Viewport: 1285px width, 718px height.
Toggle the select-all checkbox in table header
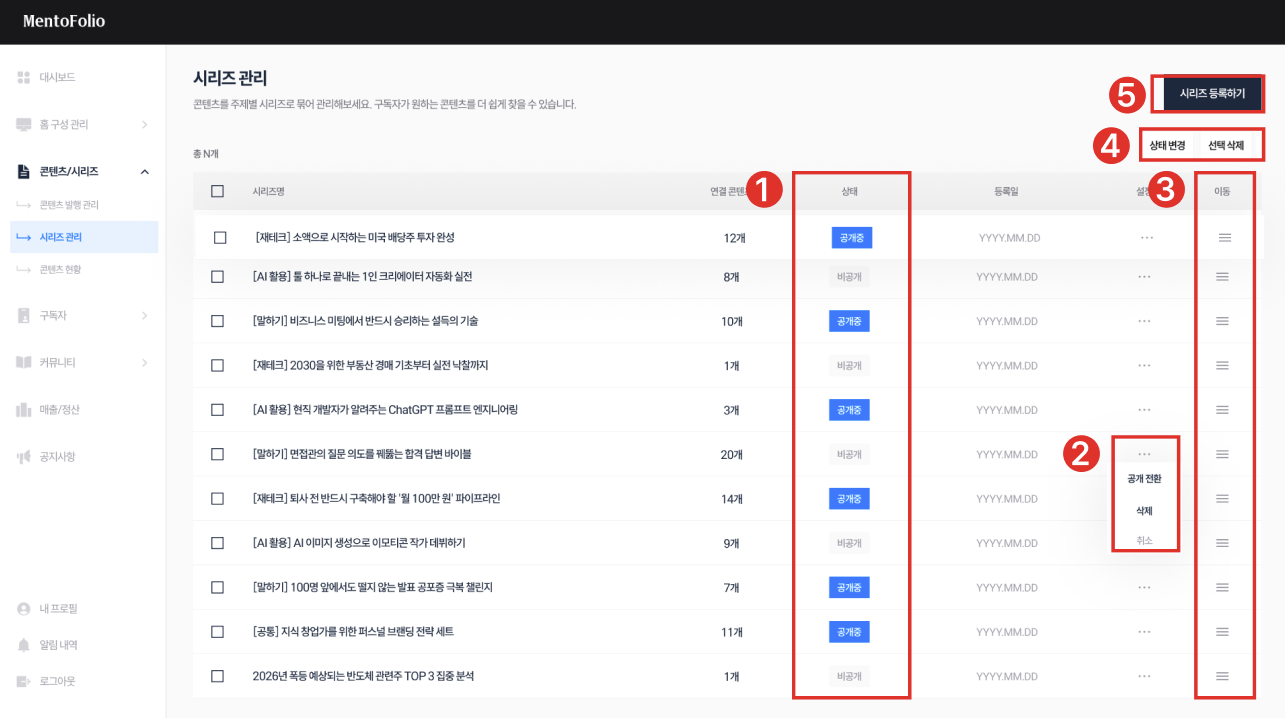tap(218, 191)
